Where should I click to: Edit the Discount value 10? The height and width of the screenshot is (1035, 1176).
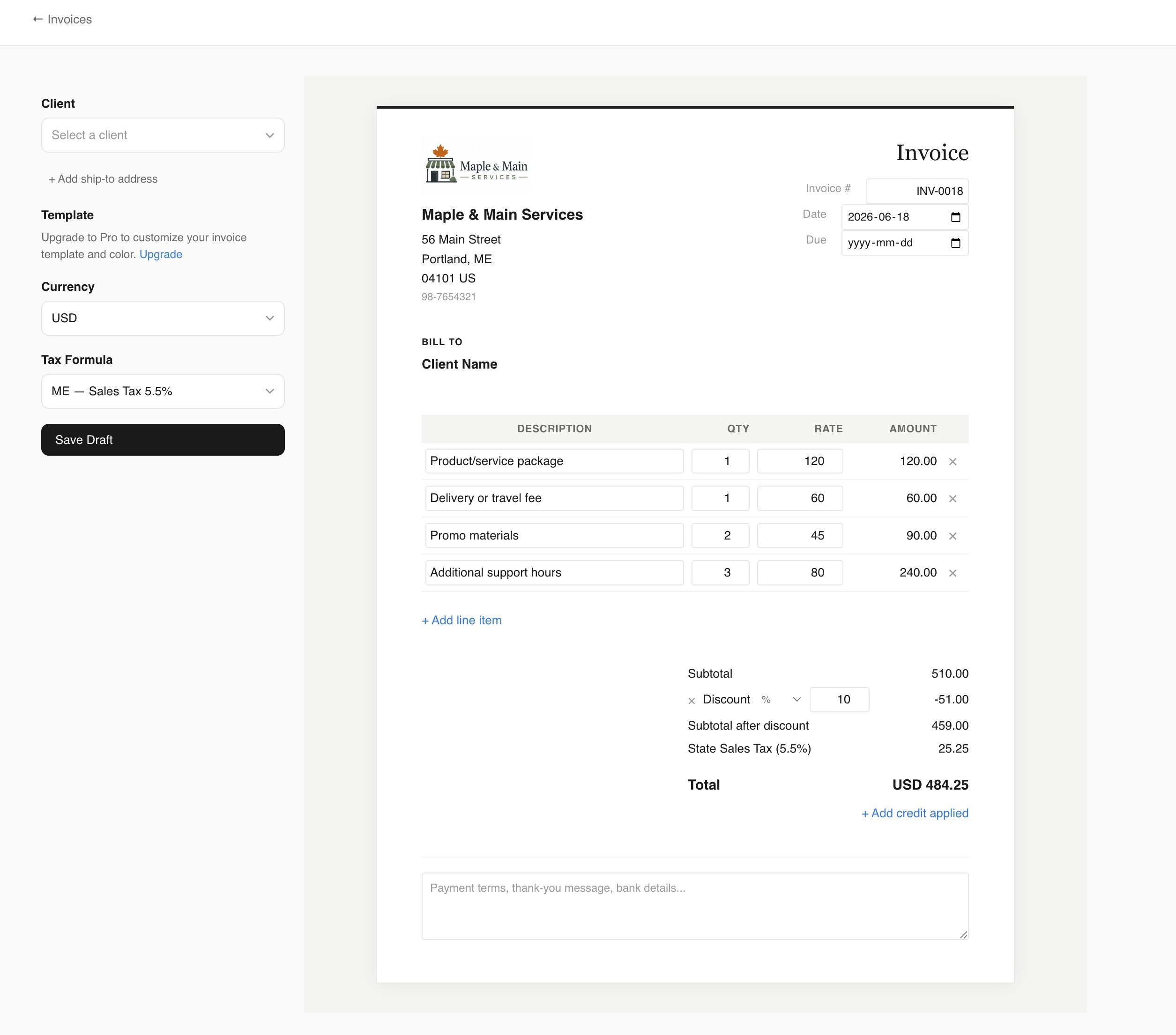(x=839, y=700)
